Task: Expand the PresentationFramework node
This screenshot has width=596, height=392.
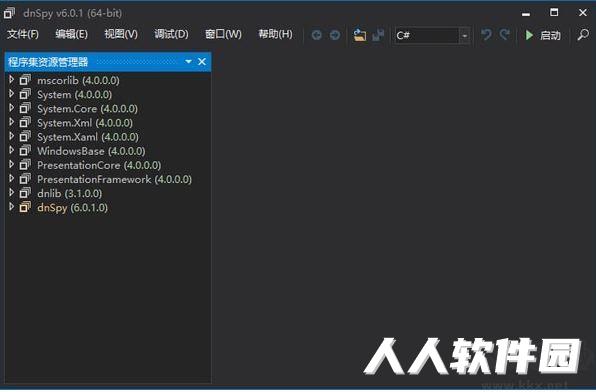Action: click(11, 178)
